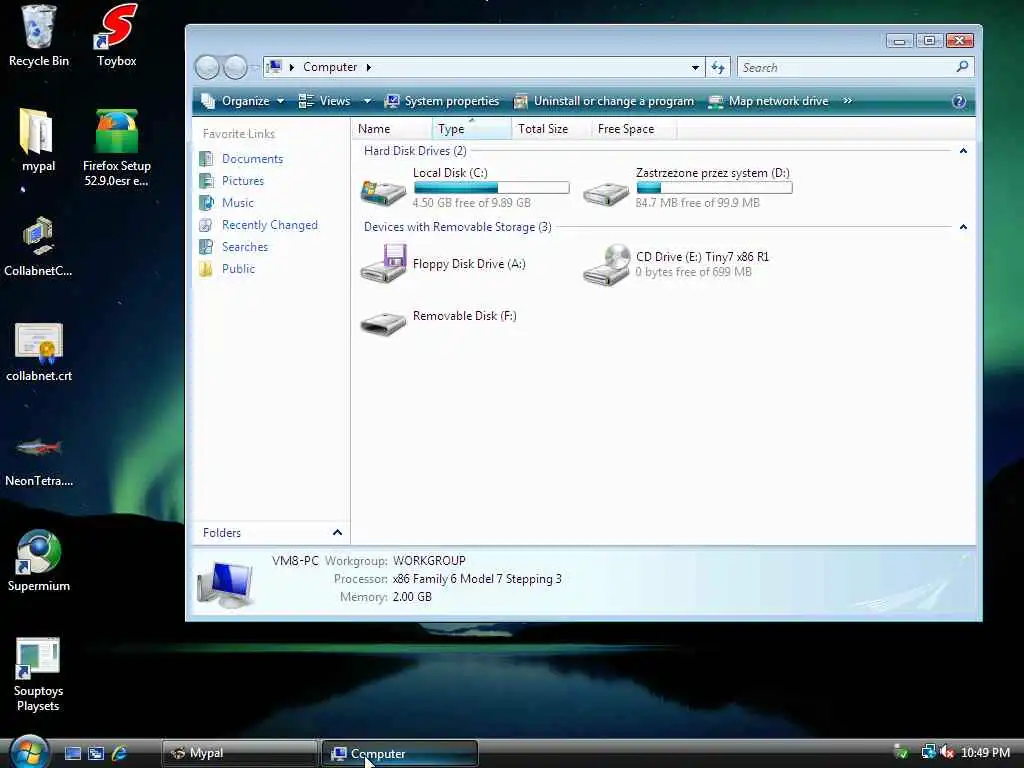Screen dimensions: 1024x768
Task: Click the Back navigation button
Action: click(207, 67)
